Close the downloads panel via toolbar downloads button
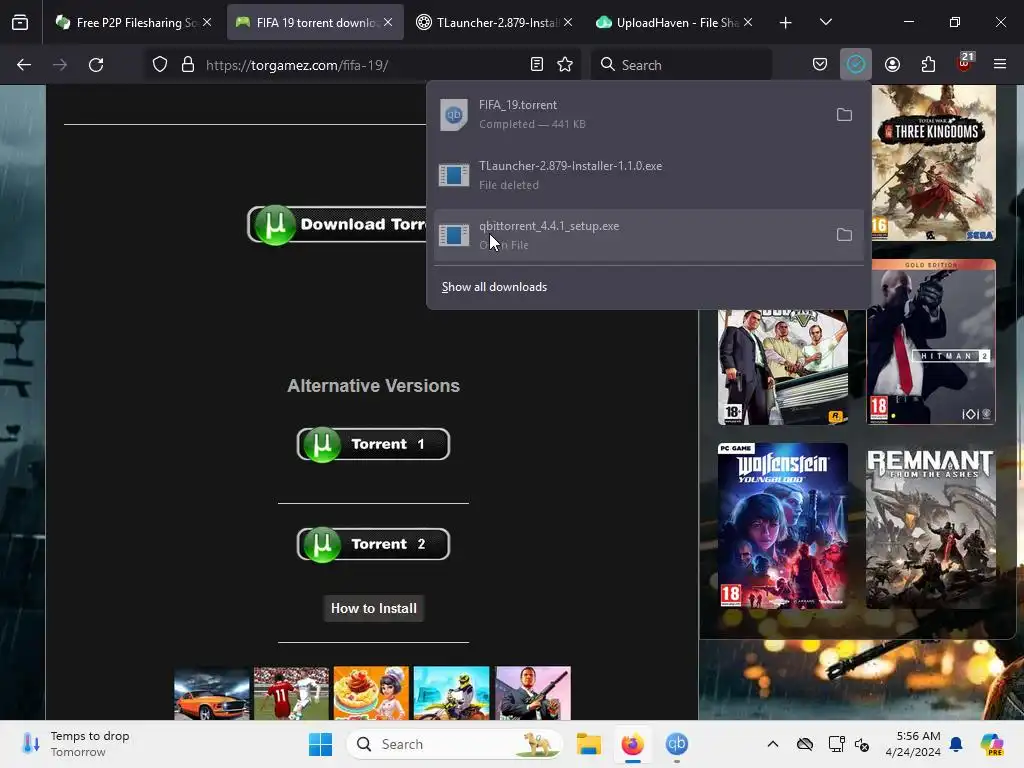The width and height of the screenshot is (1024, 768). tap(856, 64)
